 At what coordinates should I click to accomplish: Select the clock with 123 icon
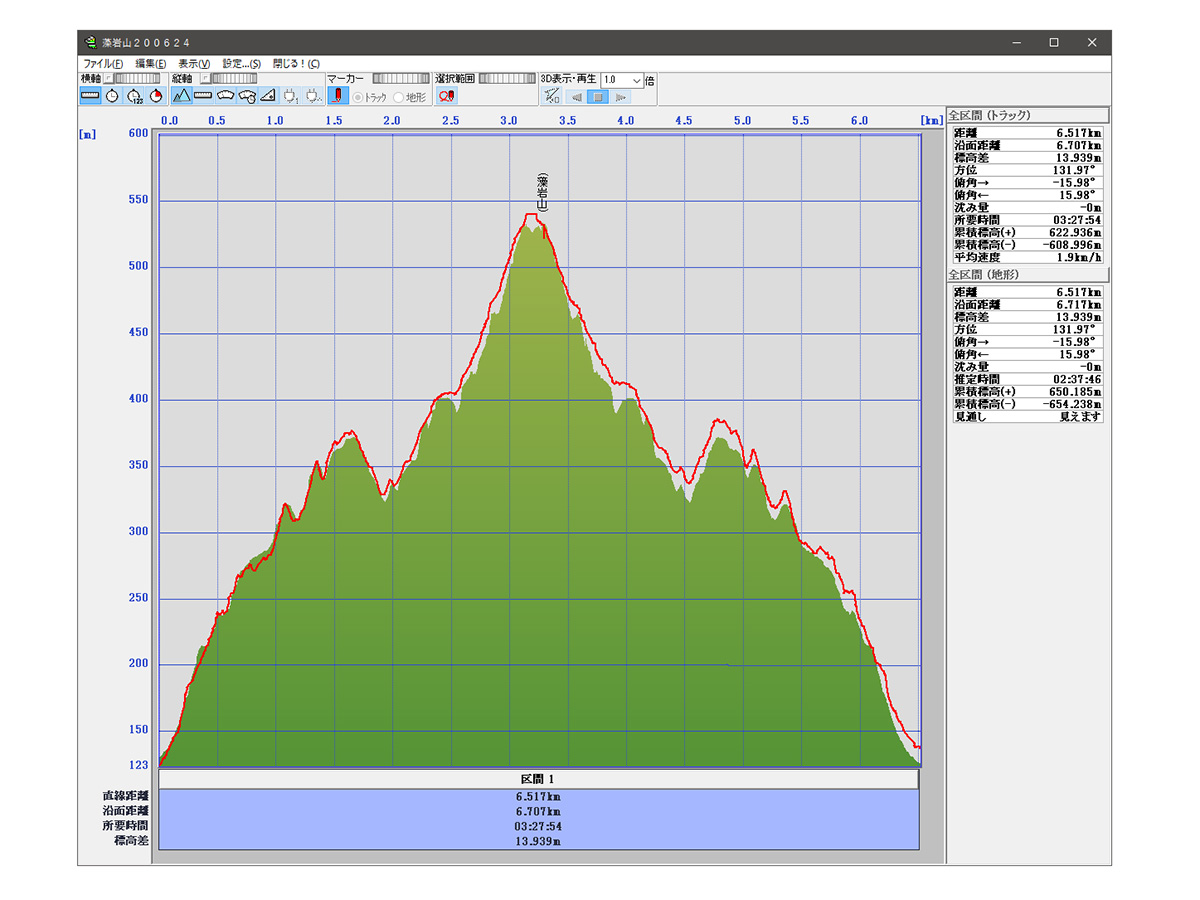tap(134, 96)
